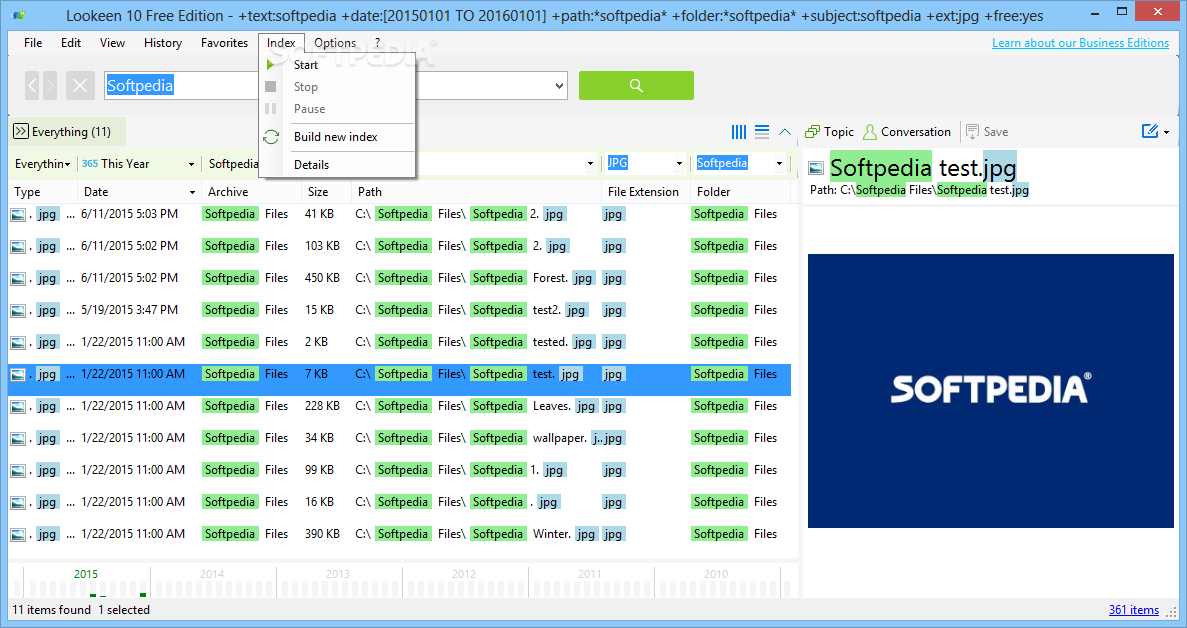Viewport: 1187px width, 628px height.
Task: Open the Date column header dropdown arrow
Action: [x=192, y=192]
